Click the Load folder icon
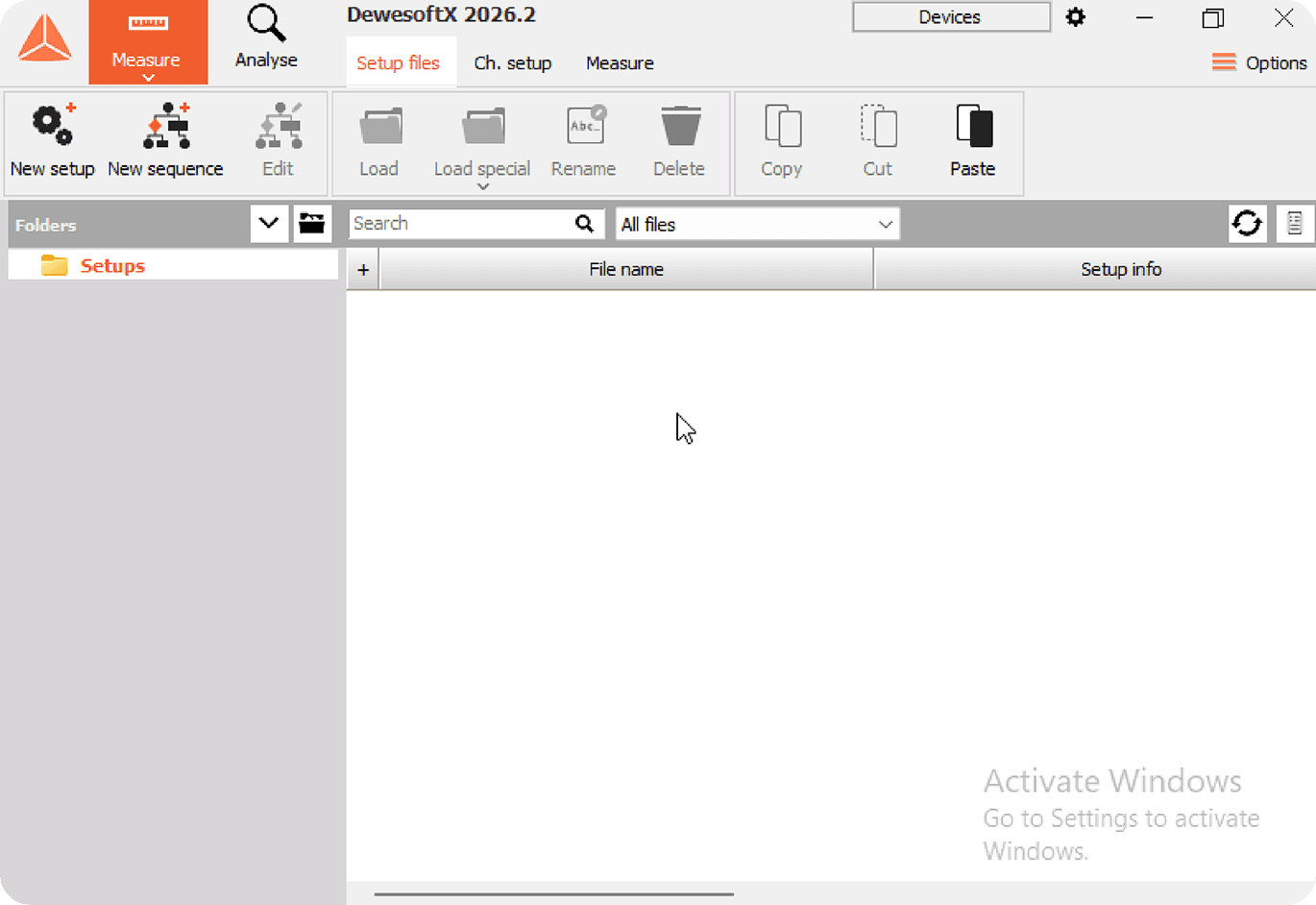 pos(380,127)
